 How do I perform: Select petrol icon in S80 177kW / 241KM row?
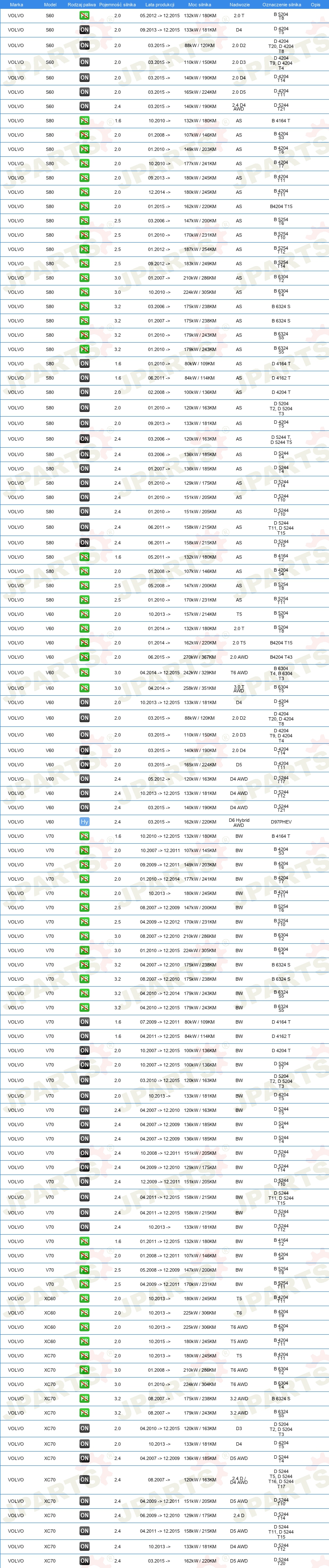[84, 164]
